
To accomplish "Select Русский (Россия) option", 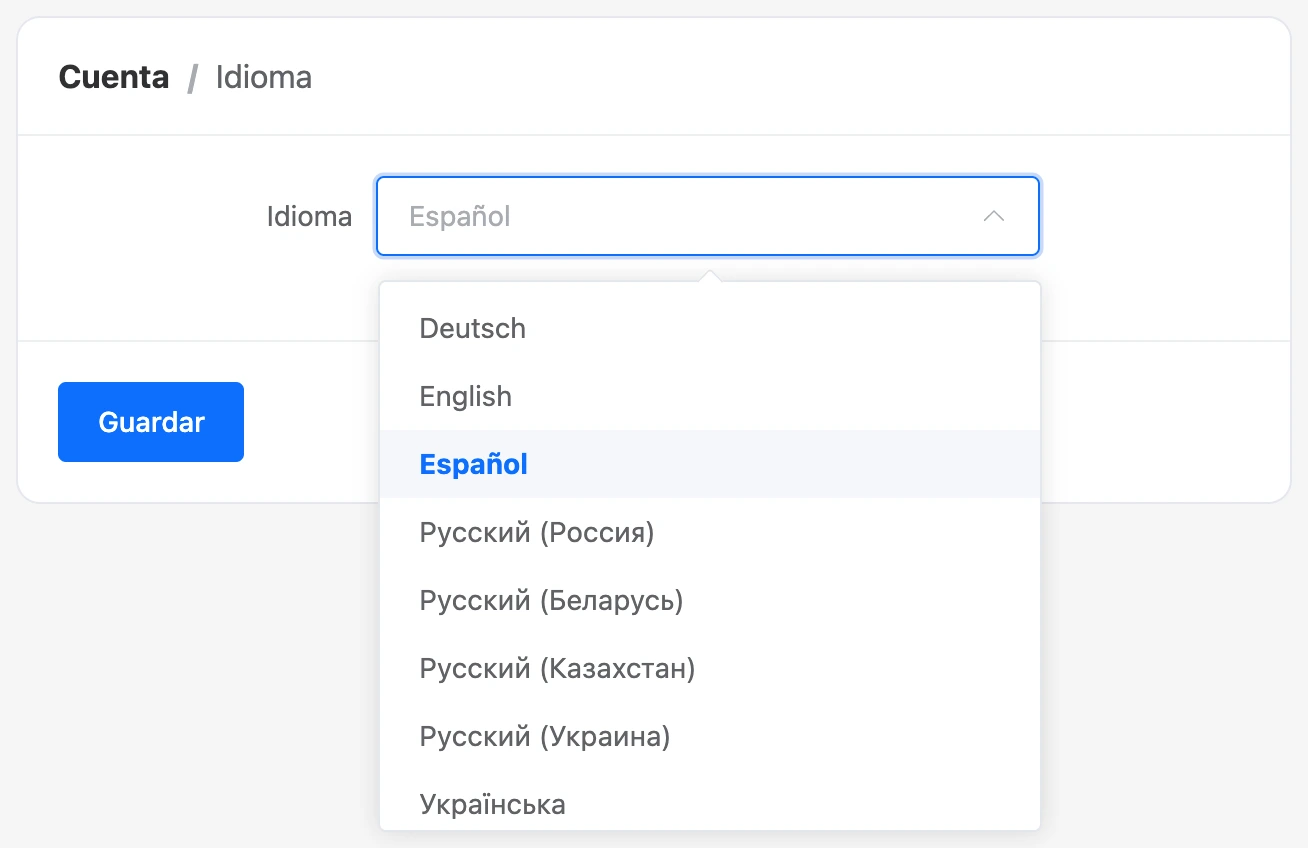I will point(710,532).
